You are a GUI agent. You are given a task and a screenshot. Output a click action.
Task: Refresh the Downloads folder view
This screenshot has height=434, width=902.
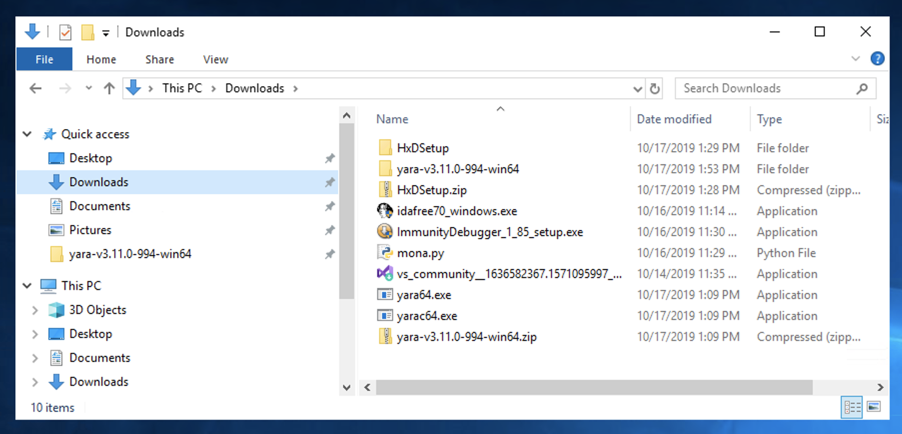654,89
